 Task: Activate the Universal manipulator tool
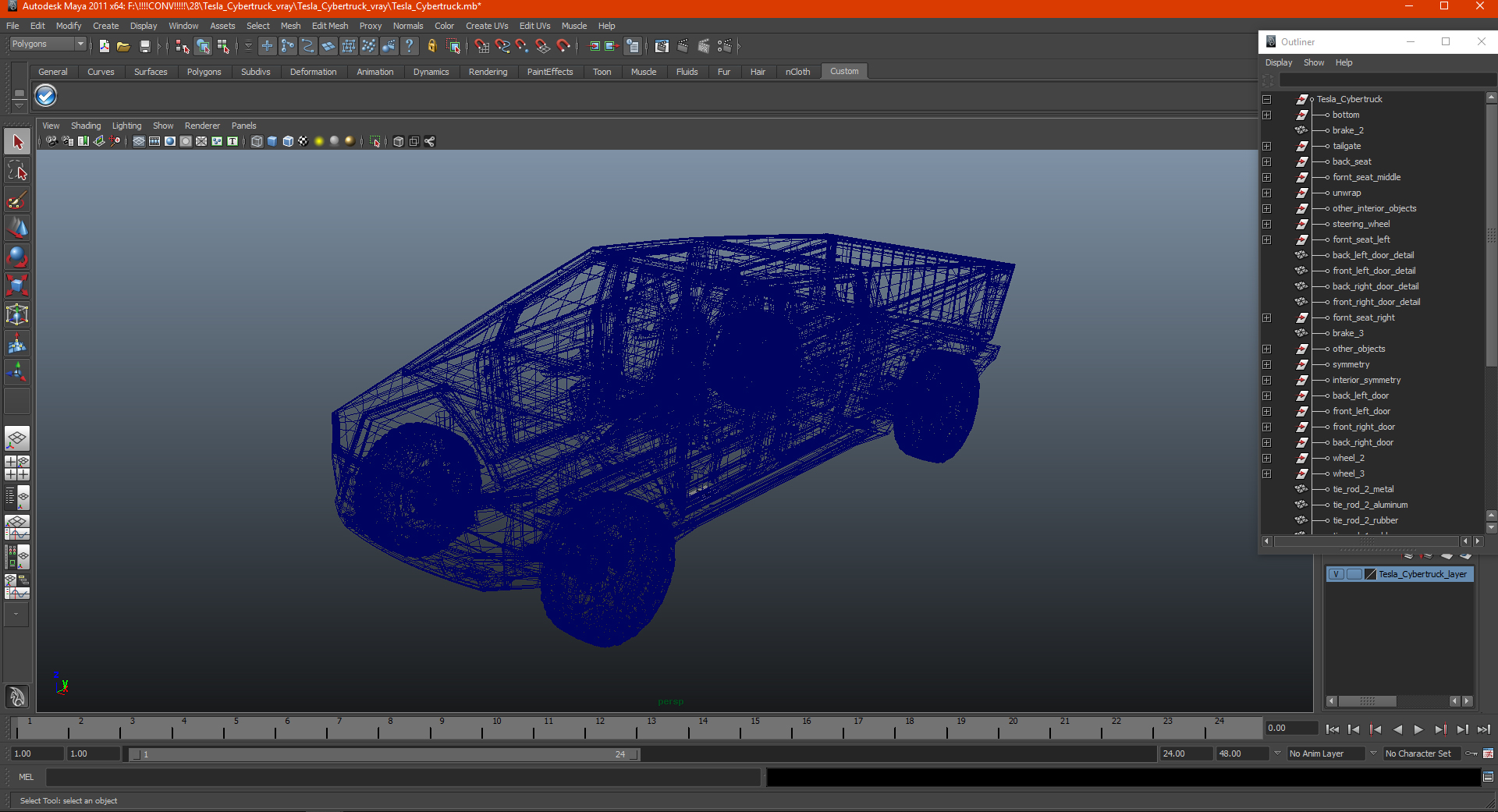(17, 314)
